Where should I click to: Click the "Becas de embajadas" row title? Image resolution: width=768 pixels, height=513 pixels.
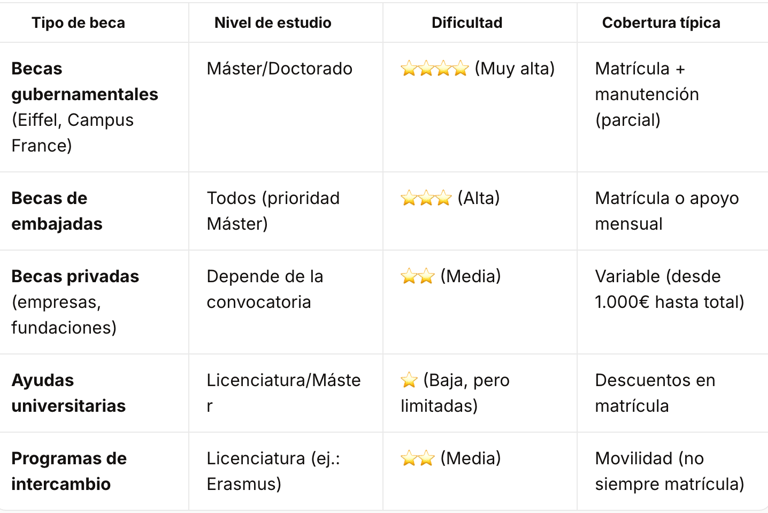pyautogui.click(x=57, y=211)
